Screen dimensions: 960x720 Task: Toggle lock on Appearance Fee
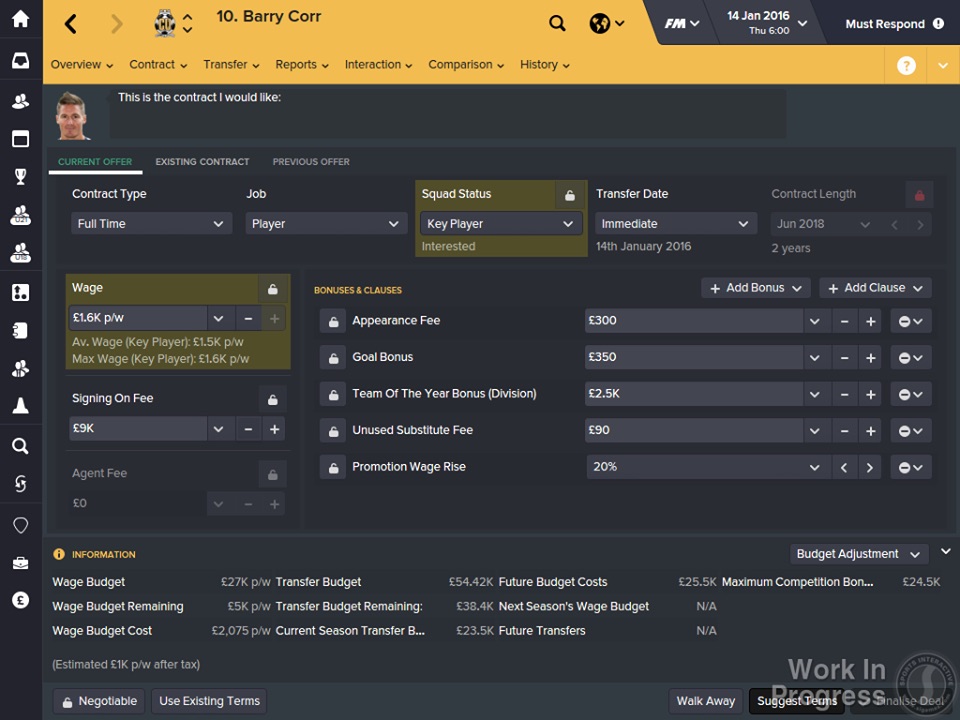point(332,322)
